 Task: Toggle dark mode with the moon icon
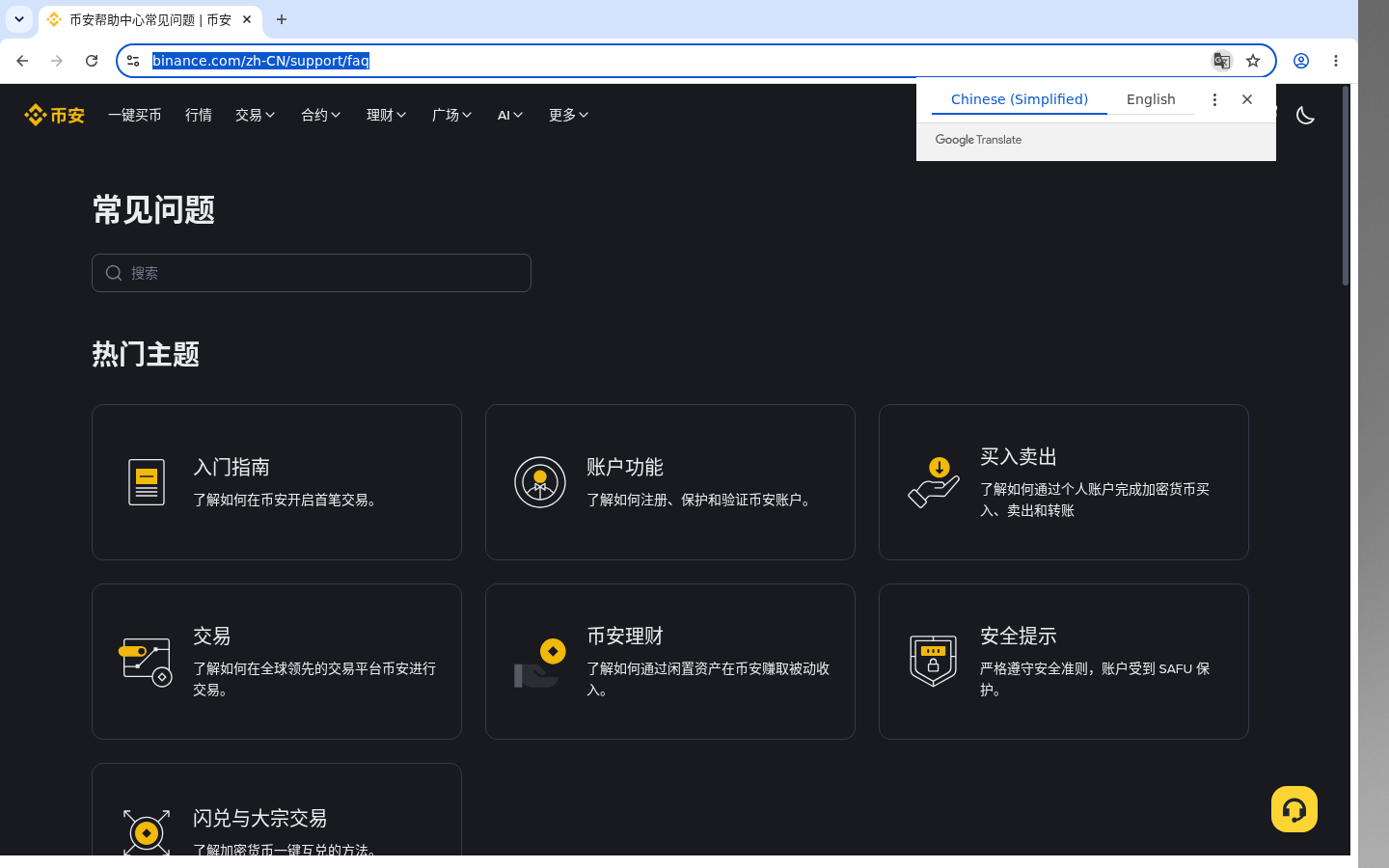pos(1305,115)
